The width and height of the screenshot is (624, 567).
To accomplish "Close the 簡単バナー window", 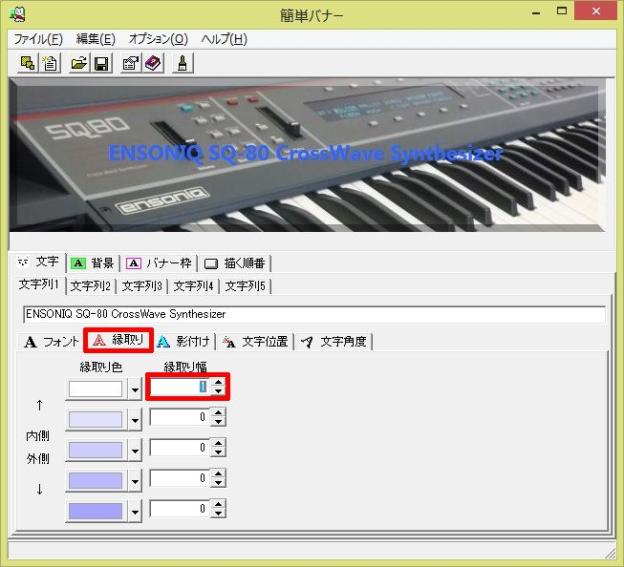I will (x=596, y=12).
